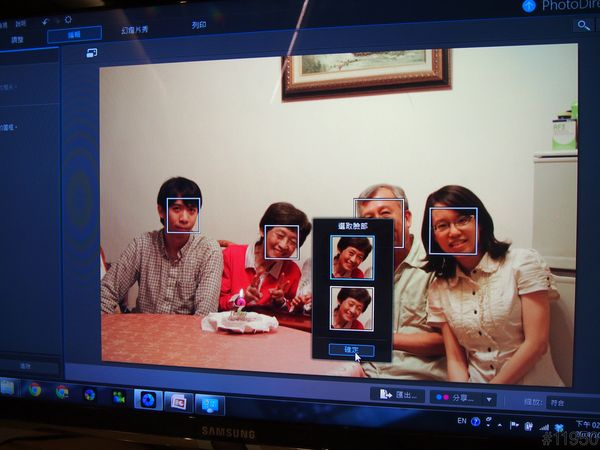The width and height of the screenshot is (600, 450).
Task: Click the PhotoDirector update arrow icon
Action: [x=529, y=6]
